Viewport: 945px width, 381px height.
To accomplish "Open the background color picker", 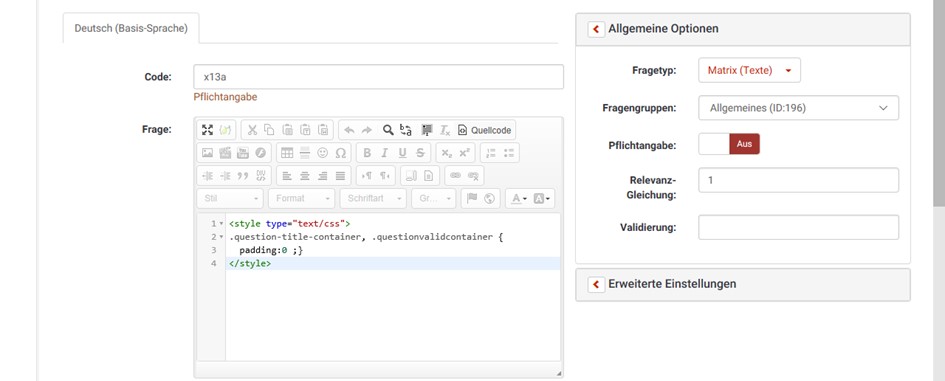I will click(x=541, y=198).
